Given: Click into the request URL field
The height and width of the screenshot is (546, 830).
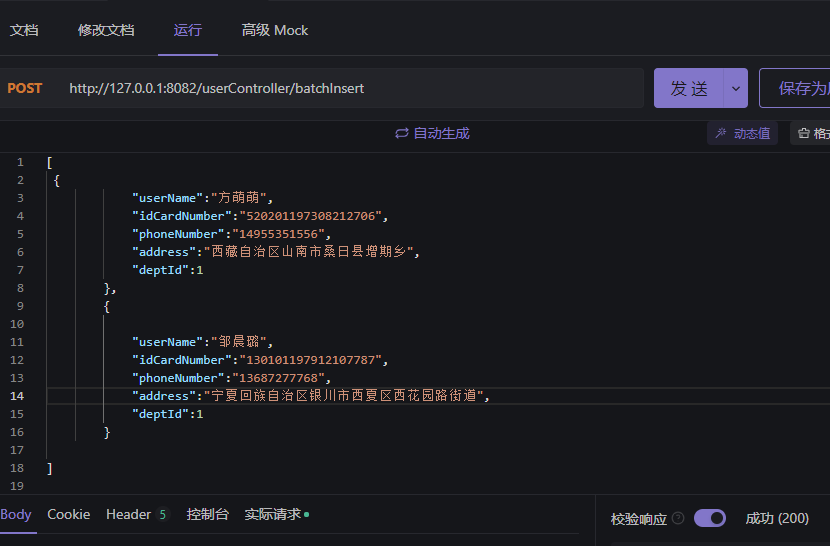Looking at the screenshot, I should (x=350, y=88).
